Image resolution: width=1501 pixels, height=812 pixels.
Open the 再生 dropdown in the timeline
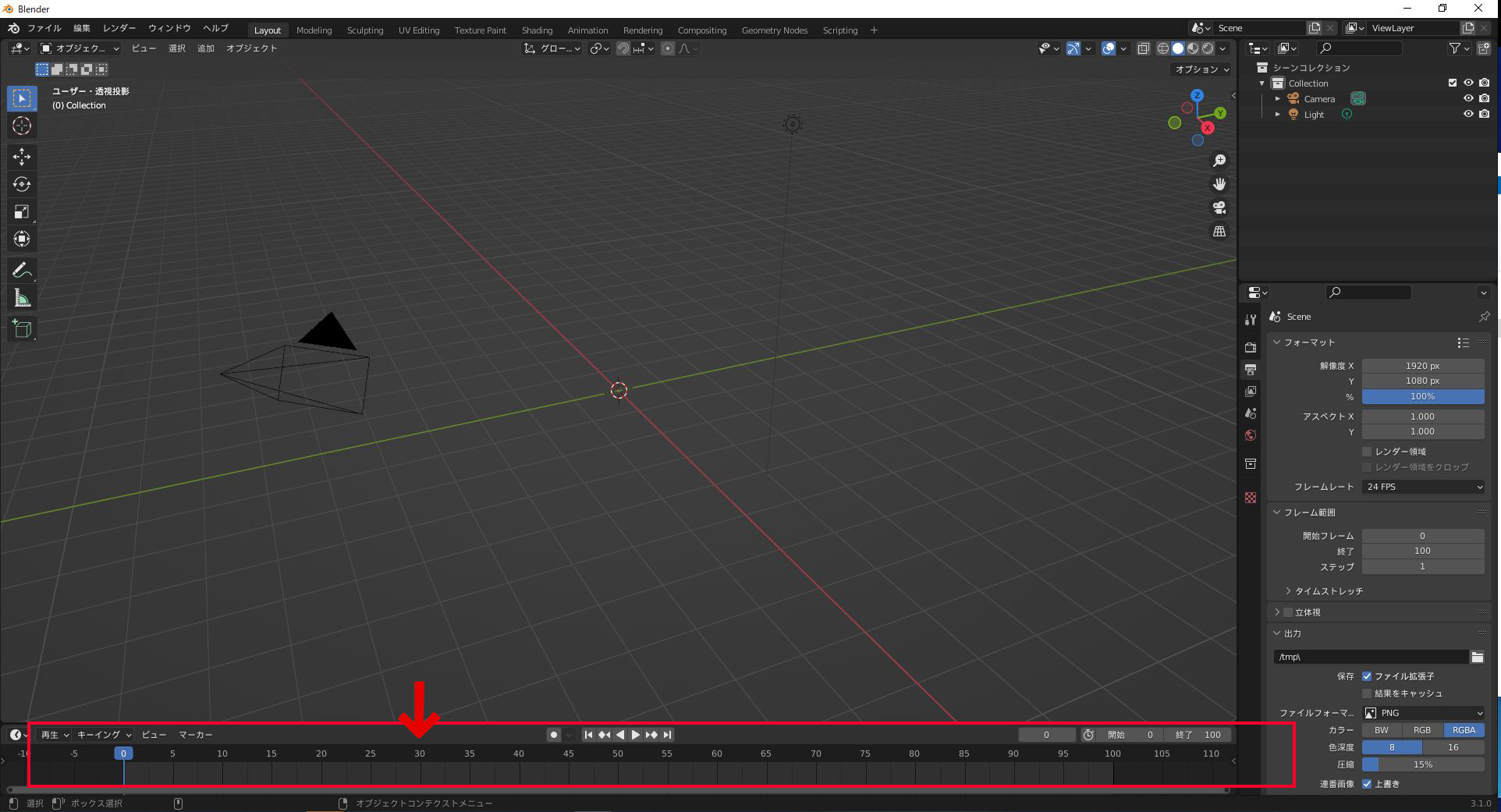point(55,735)
